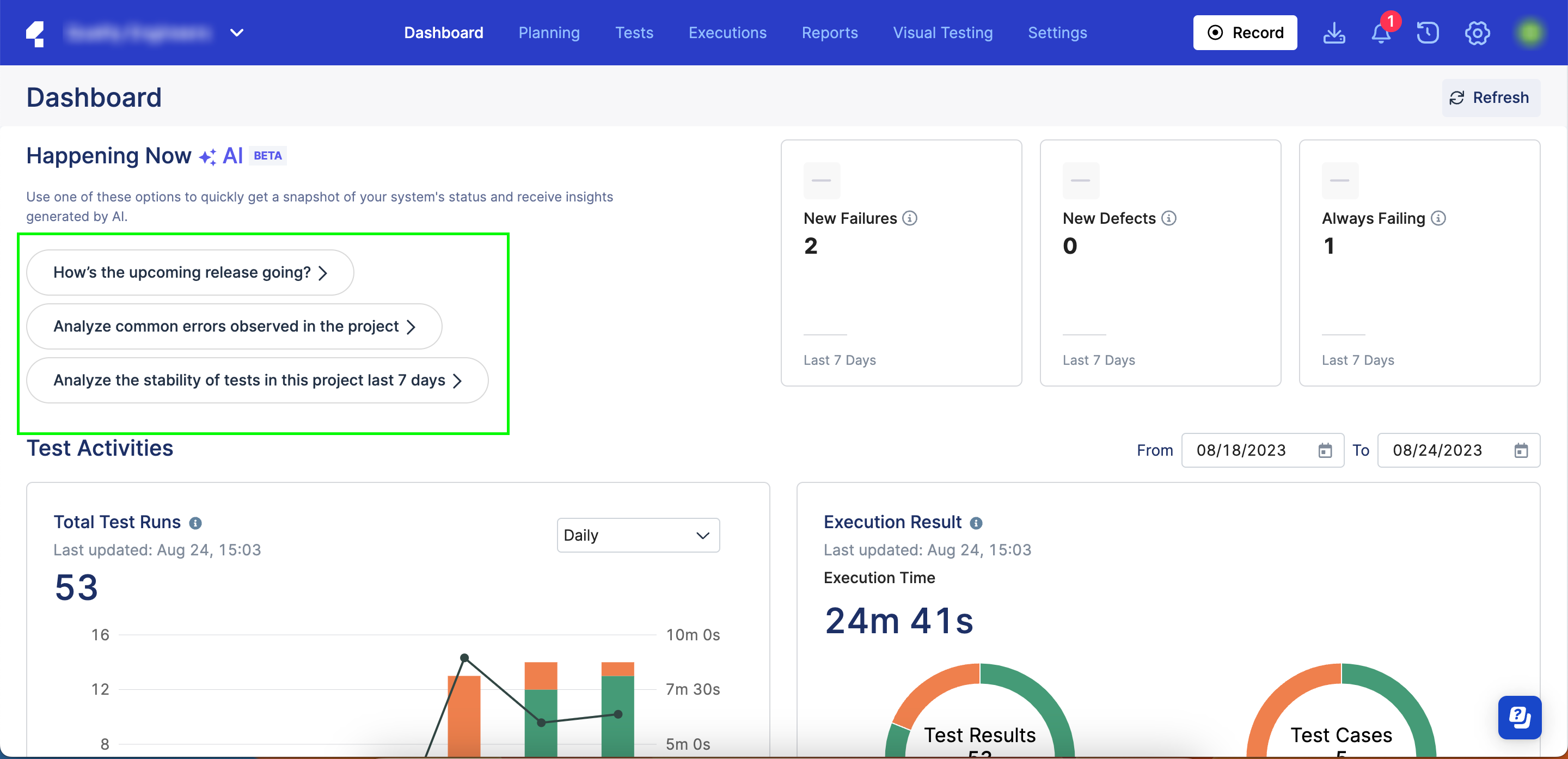1568x759 pixels.
Task: Click the Refresh button
Action: (x=1491, y=97)
